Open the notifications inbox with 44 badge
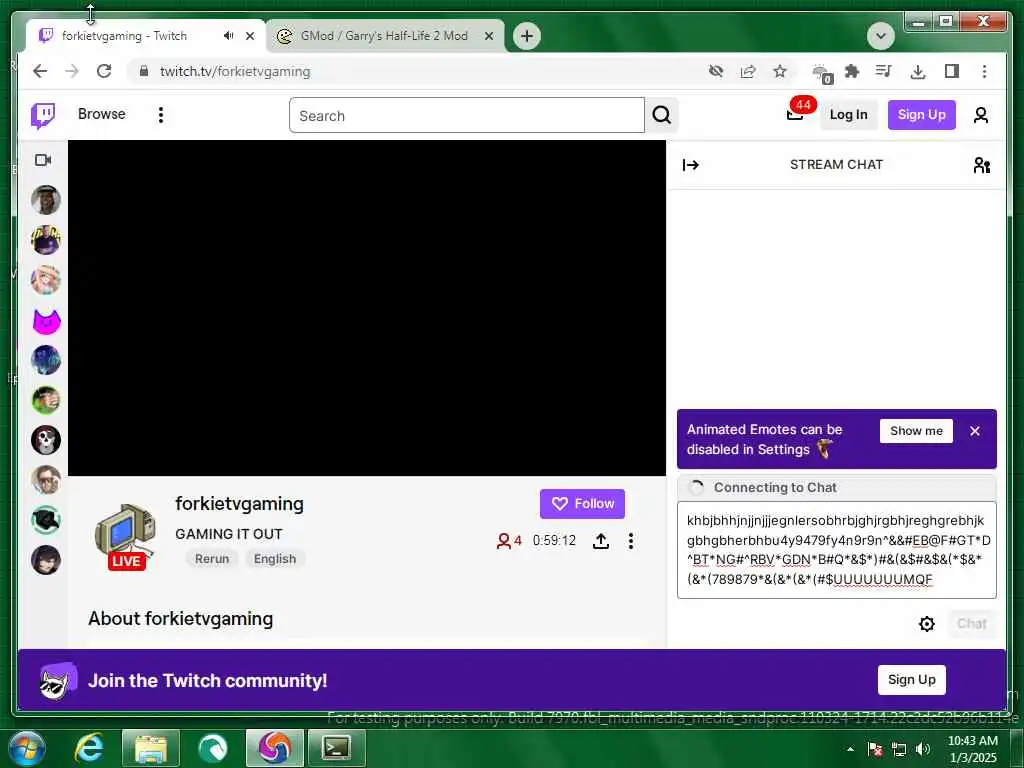The image size is (1024, 768). (797, 112)
